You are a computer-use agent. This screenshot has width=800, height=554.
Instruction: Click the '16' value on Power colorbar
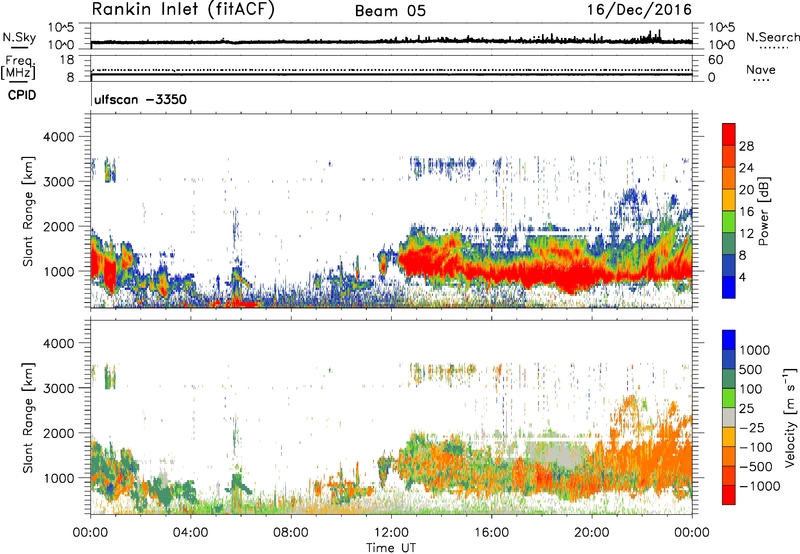746,212
